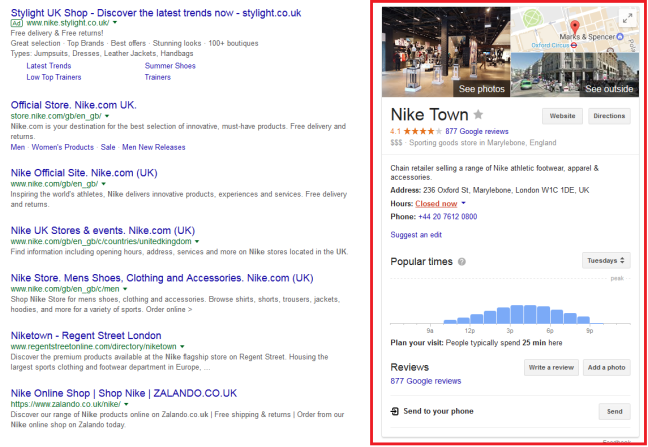This screenshot has height=447, width=648.
Task: Open arrow beside www.nike.com/gb/en_gb/c/men
Action: (125, 289)
